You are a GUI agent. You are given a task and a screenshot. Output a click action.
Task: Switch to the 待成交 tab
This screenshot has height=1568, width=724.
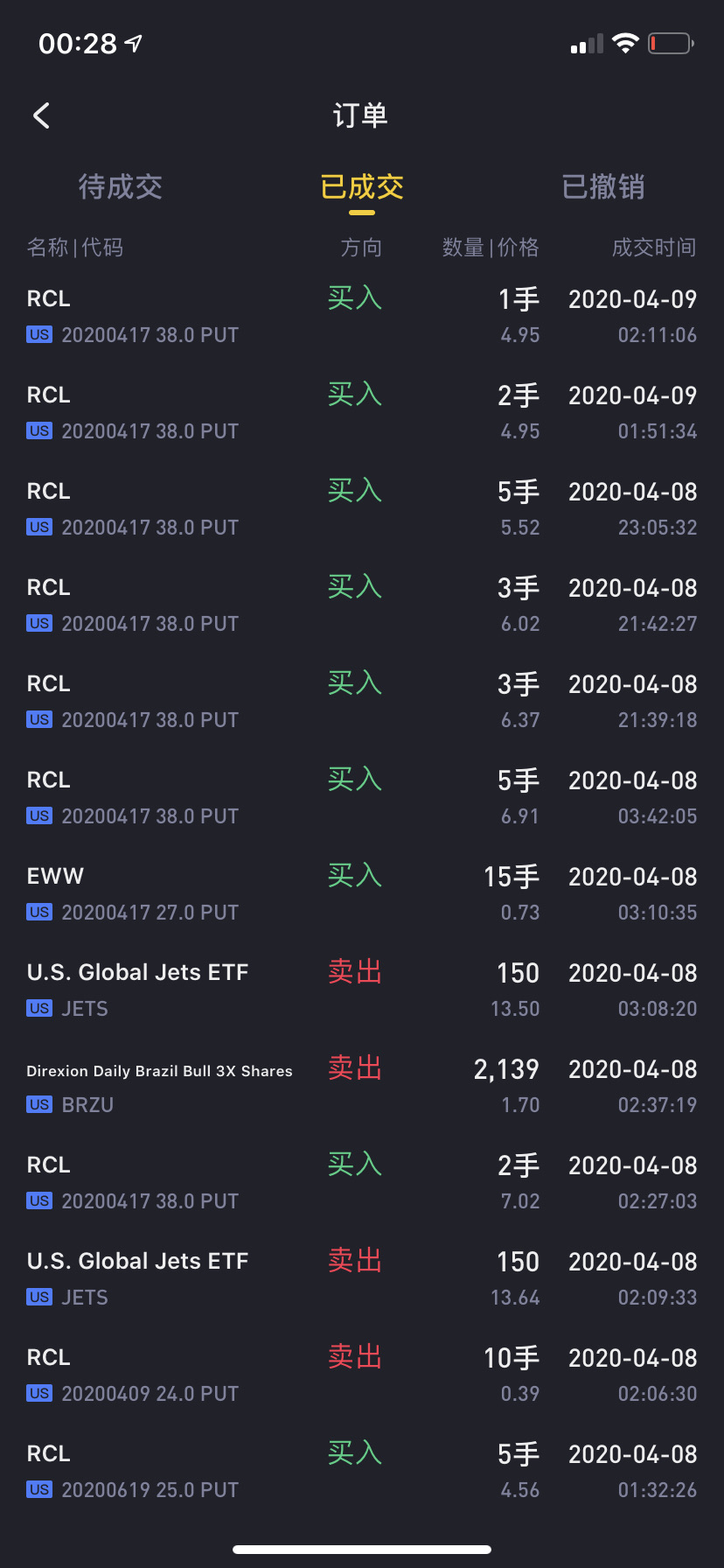121,186
